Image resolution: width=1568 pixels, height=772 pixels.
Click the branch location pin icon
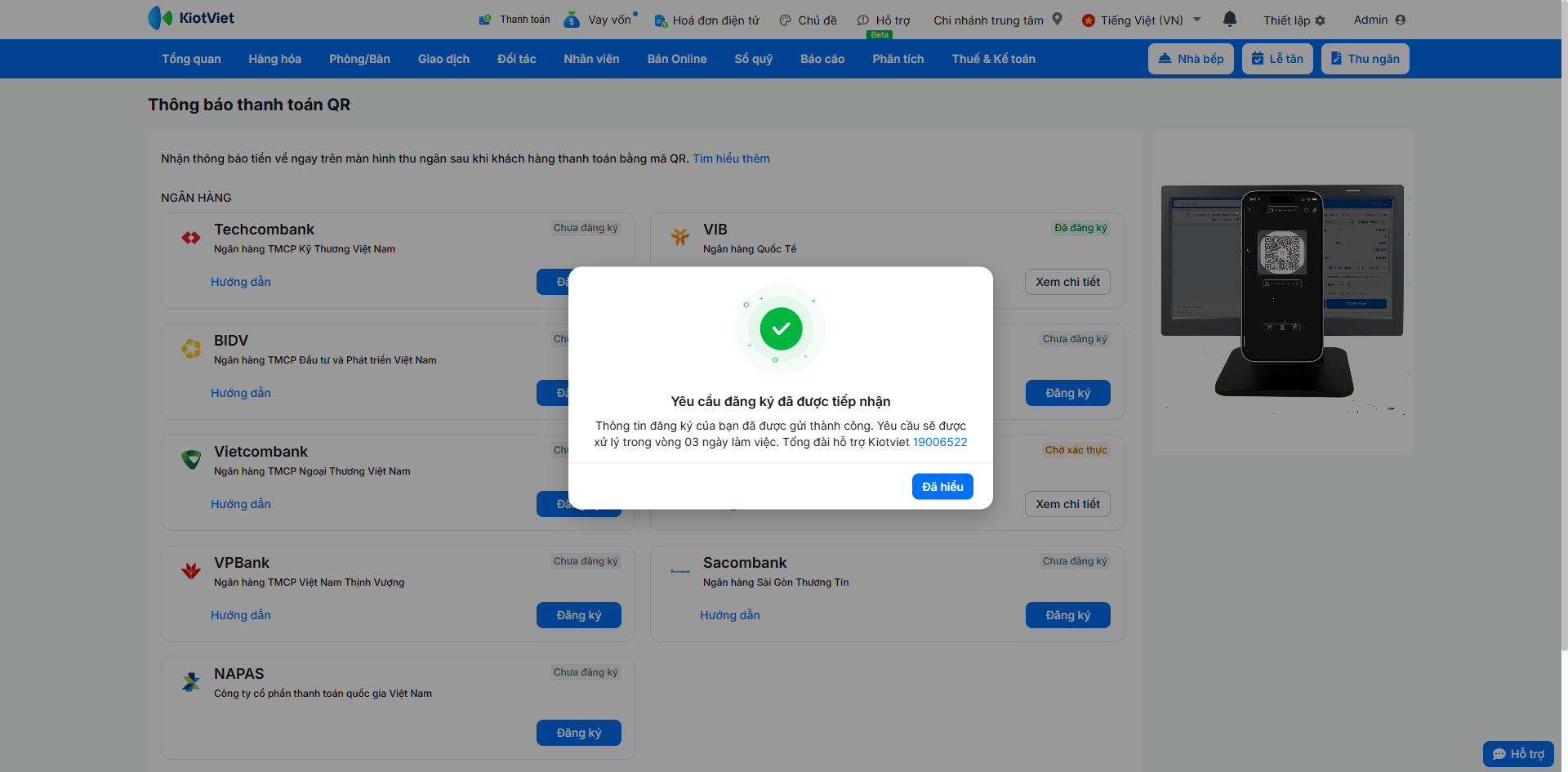coord(1057,19)
